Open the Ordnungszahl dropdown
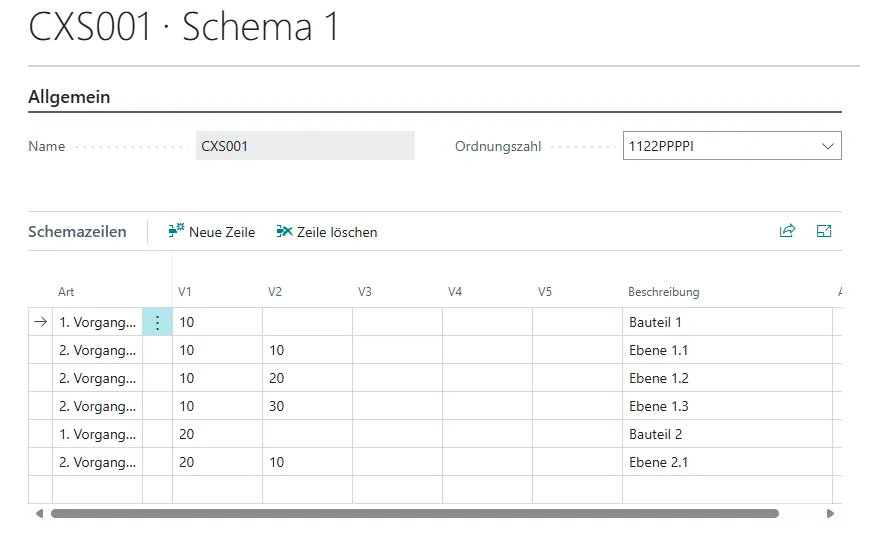872x552 pixels. [x=827, y=146]
